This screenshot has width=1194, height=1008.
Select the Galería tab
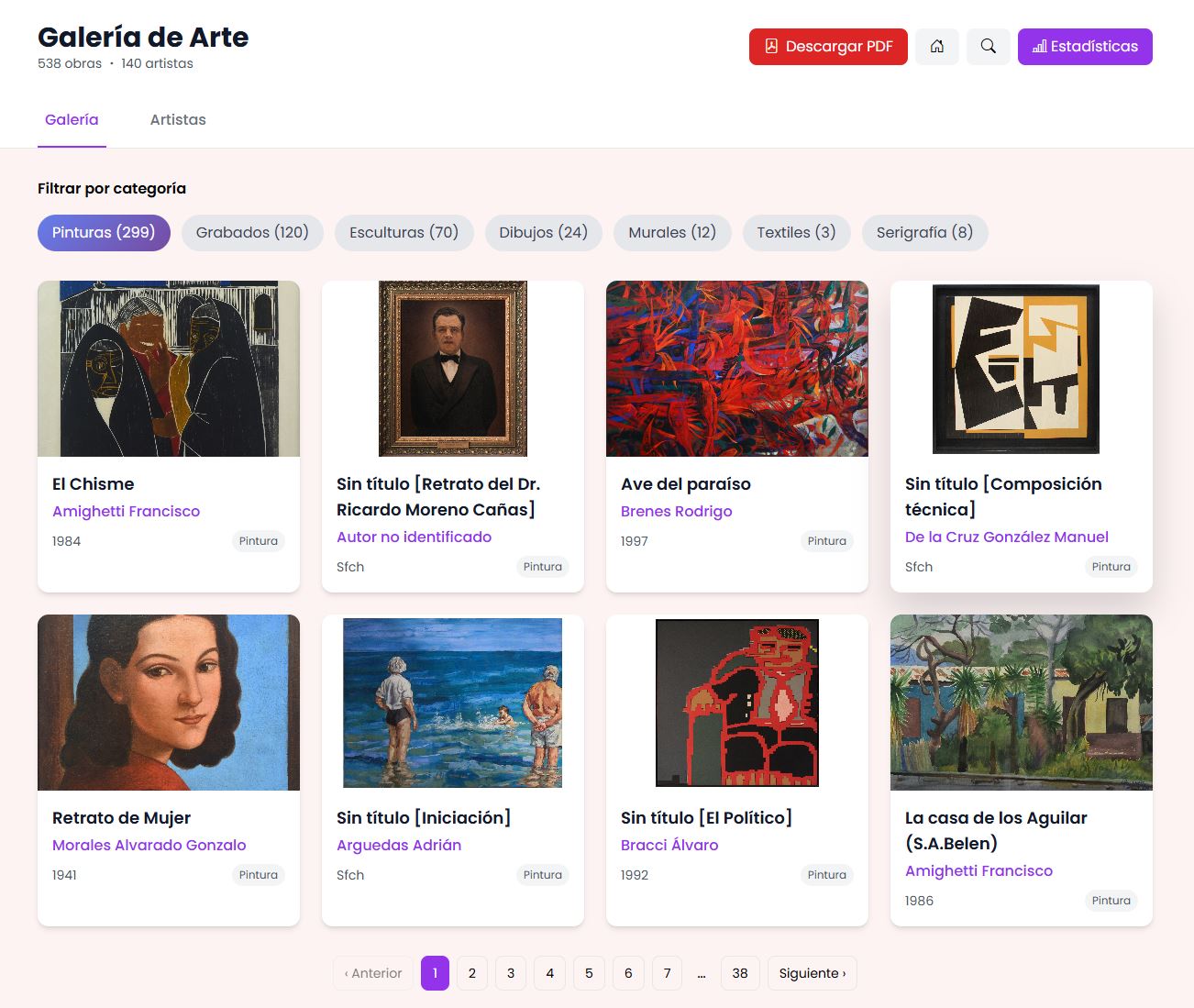tap(72, 120)
